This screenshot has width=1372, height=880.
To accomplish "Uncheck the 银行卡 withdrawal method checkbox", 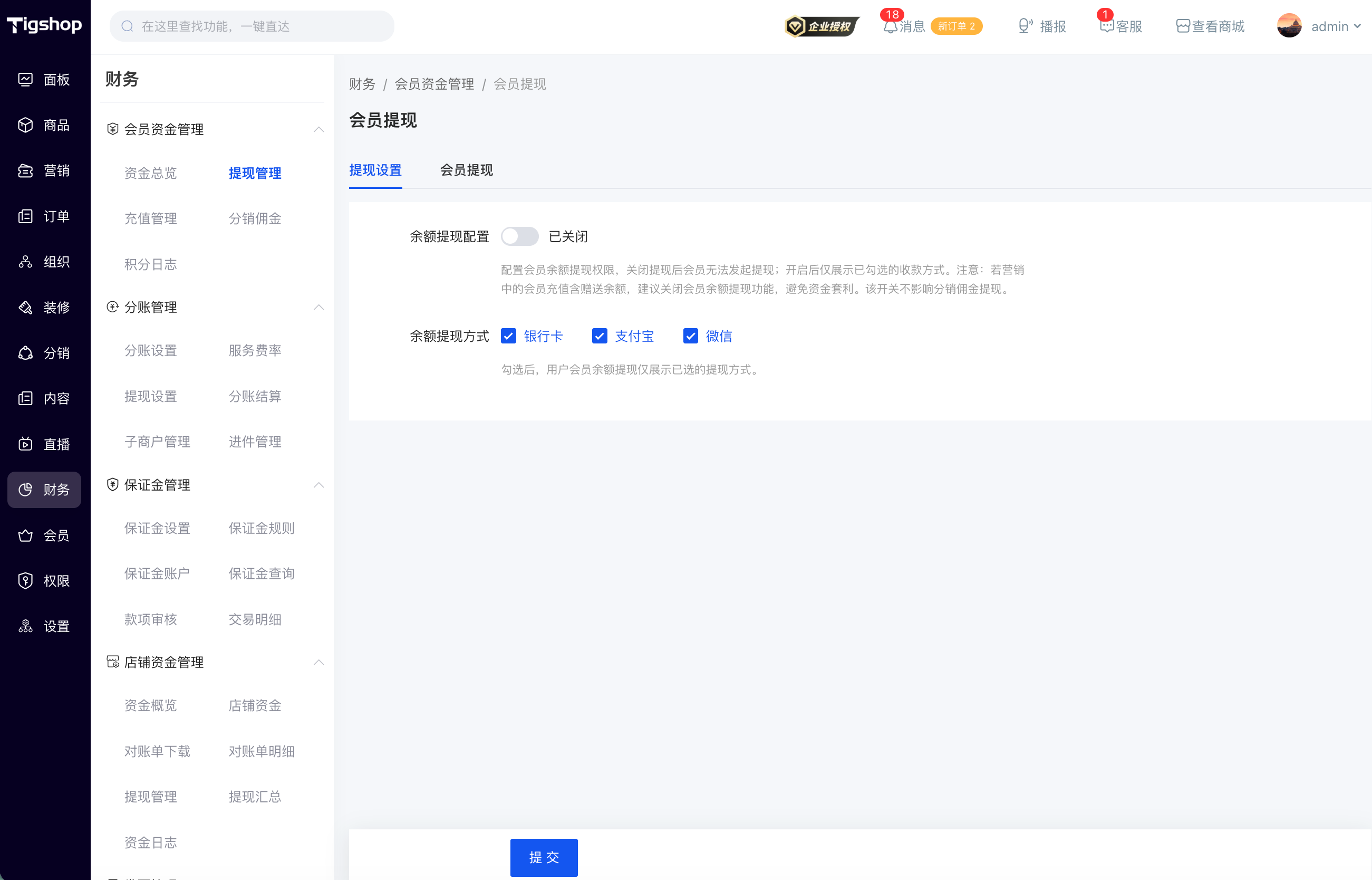I will tap(508, 336).
